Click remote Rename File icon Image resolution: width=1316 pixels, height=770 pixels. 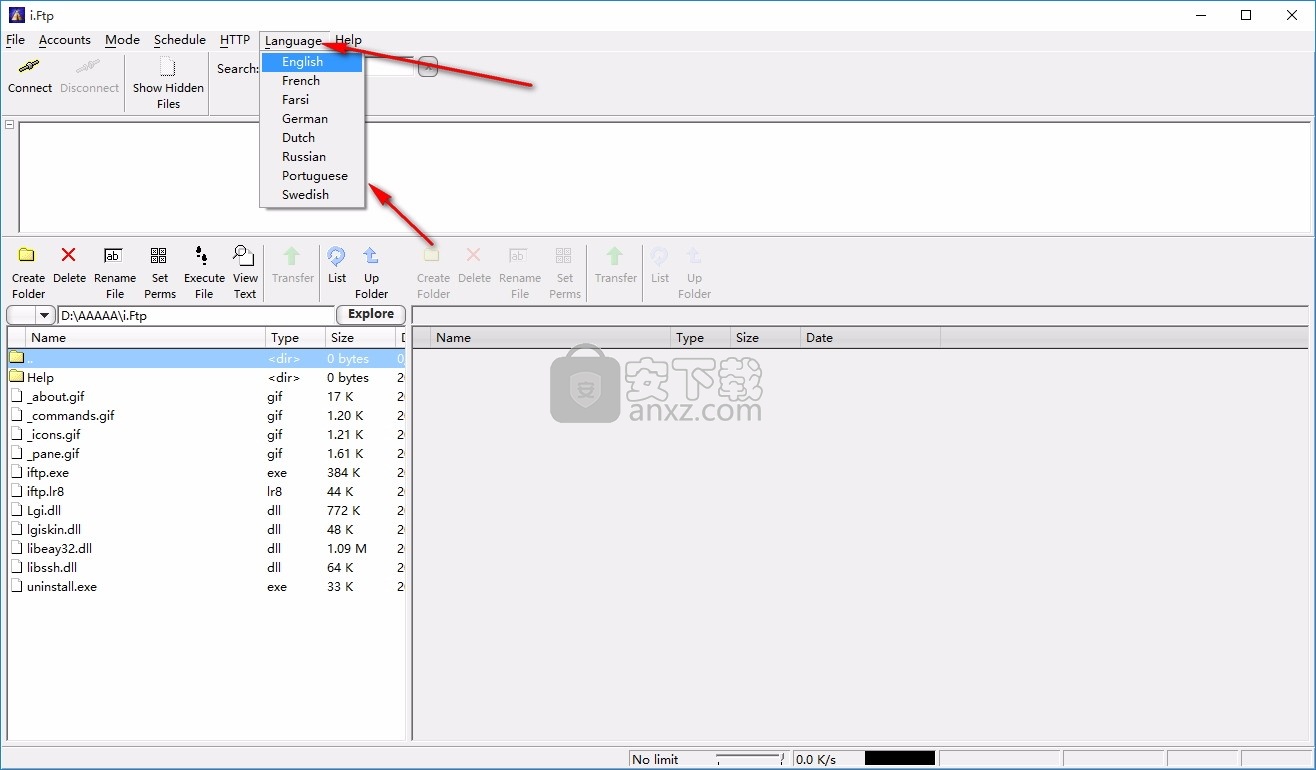pyautogui.click(x=518, y=255)
